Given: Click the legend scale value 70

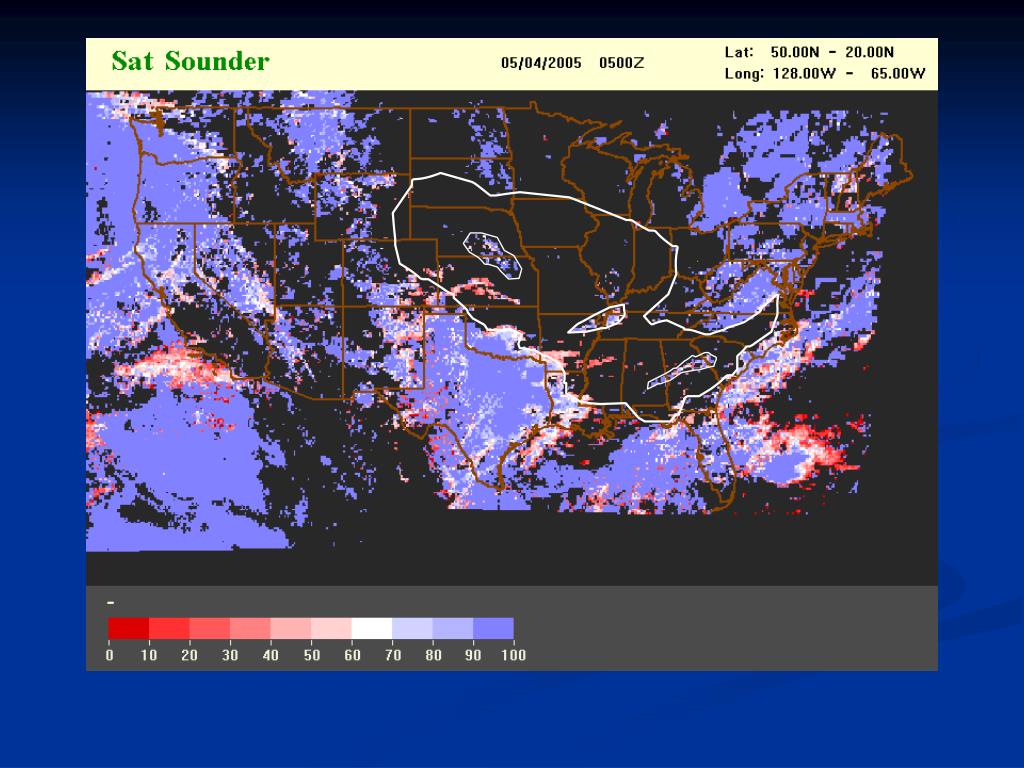Looking at the screenshot, I should (392, 655).
